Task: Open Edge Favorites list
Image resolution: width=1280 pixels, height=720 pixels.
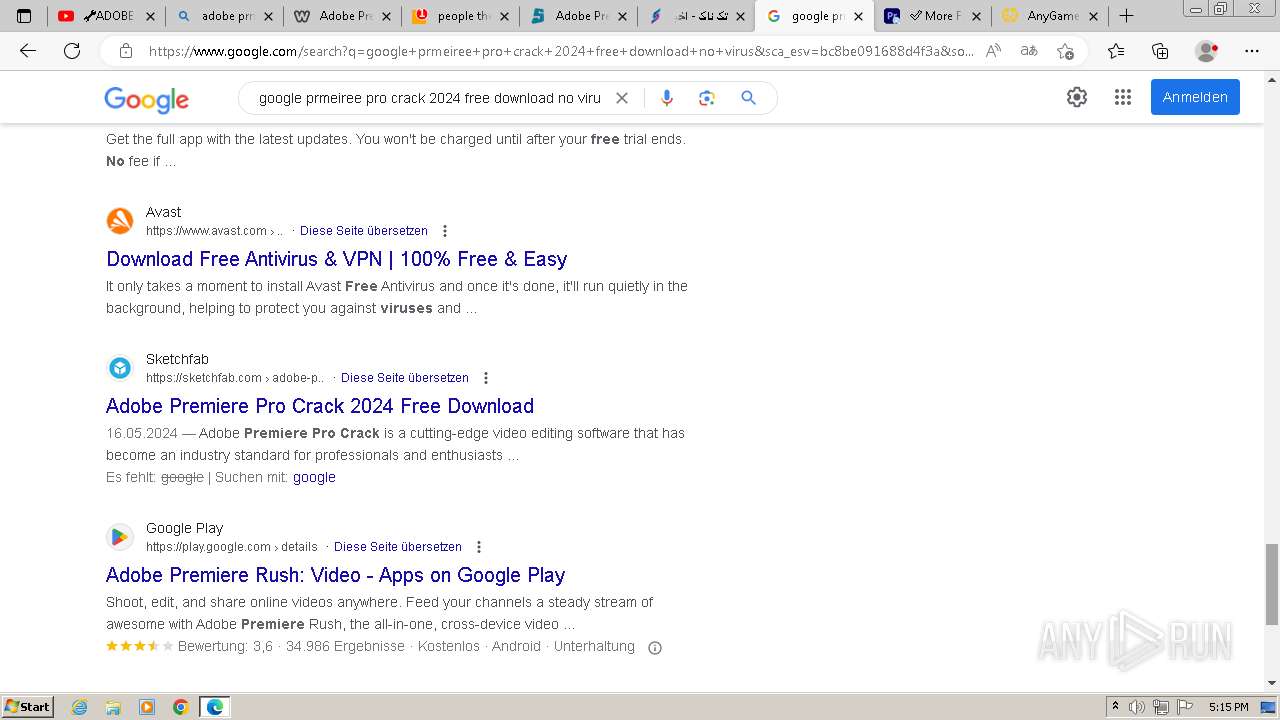Action: point(1116,51)
